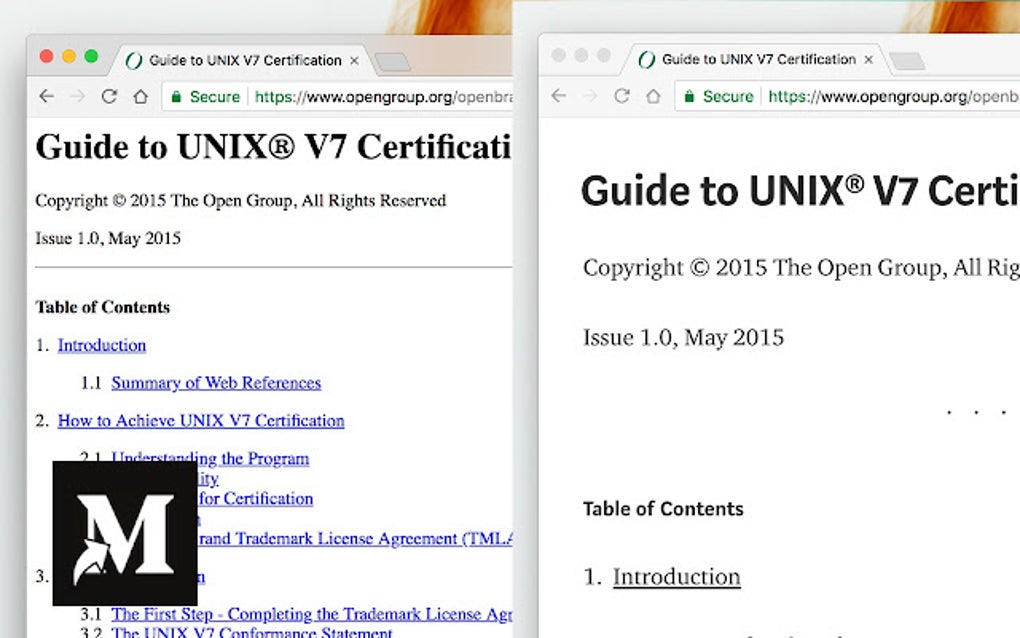Viewport: 1020px width, 638px height.
Task: Click the green zoom button of the left window
Action: pyautogui.click(x=91, y=57)
